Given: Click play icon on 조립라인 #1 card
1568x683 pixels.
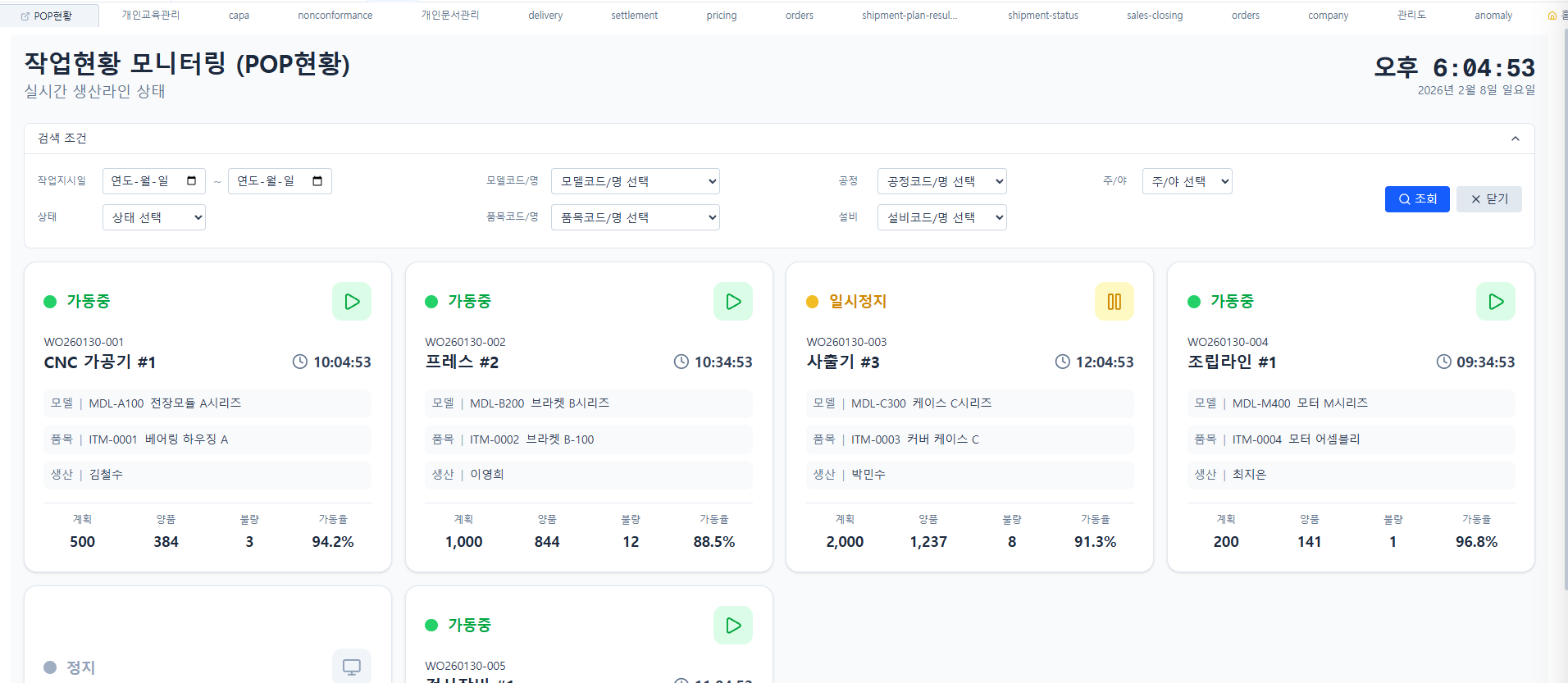Looking at the screenshot, I should [x=1495, y=302].
